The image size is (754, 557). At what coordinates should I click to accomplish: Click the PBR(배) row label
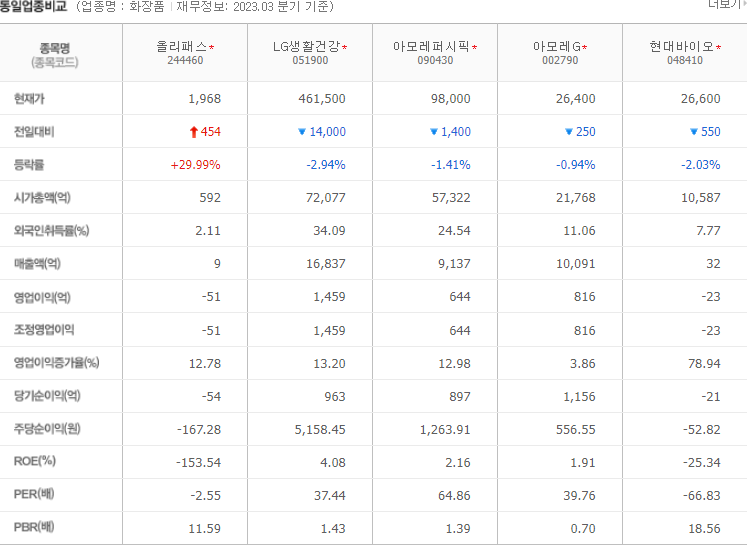pos(34,527)
